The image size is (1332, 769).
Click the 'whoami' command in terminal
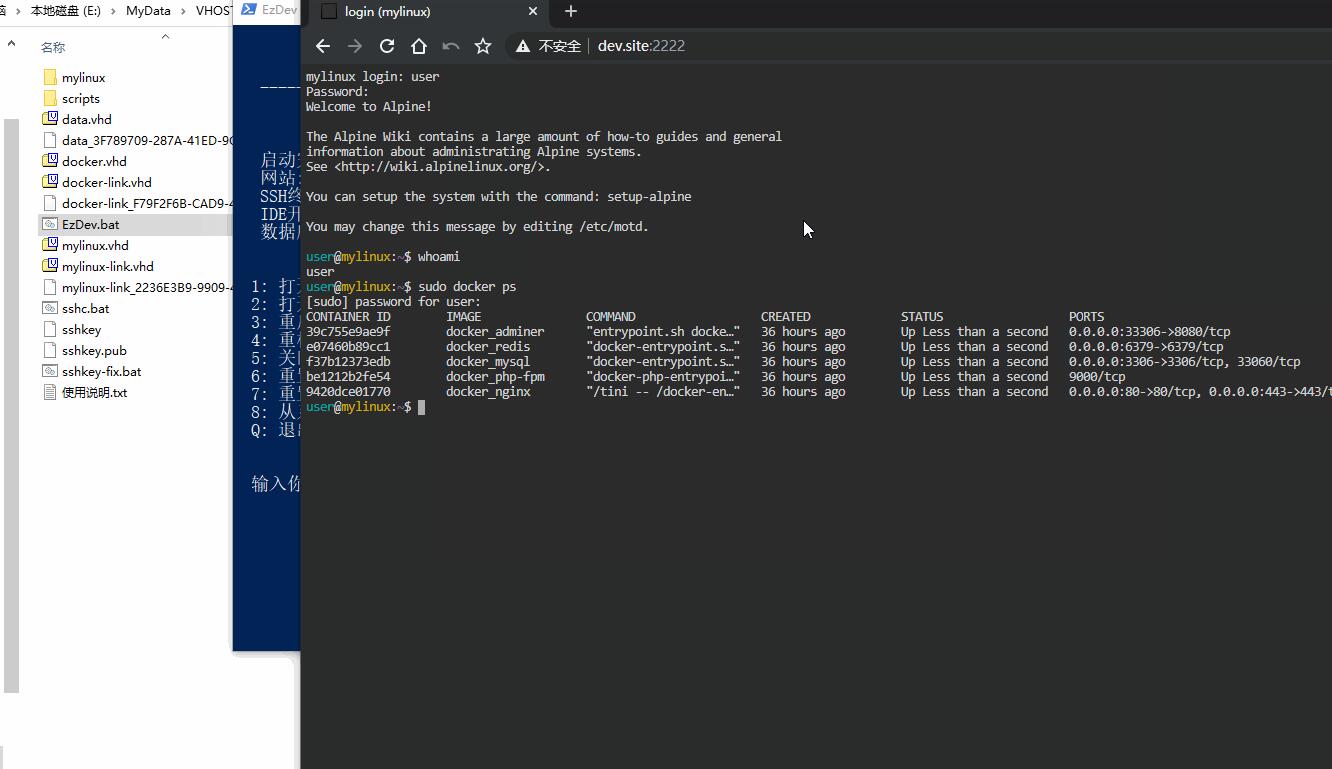(x=439, y=257)
